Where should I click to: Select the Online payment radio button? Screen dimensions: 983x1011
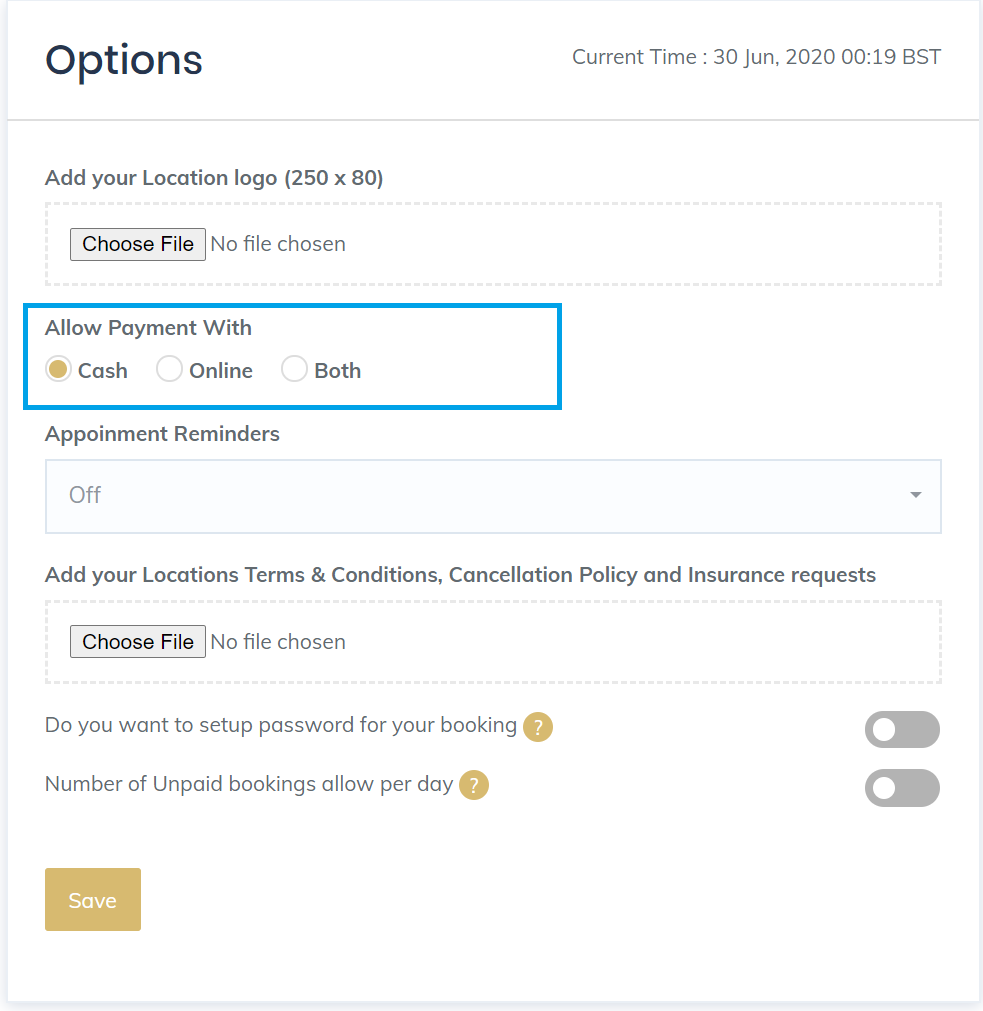pos(169,369)
